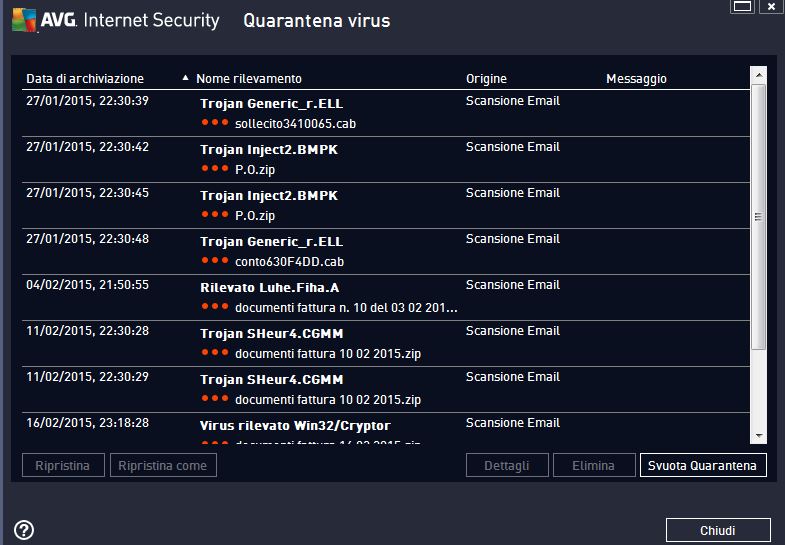Click date 11/02/2015, 22:30:29
785x545 pixels.
(x=87, y=377)
